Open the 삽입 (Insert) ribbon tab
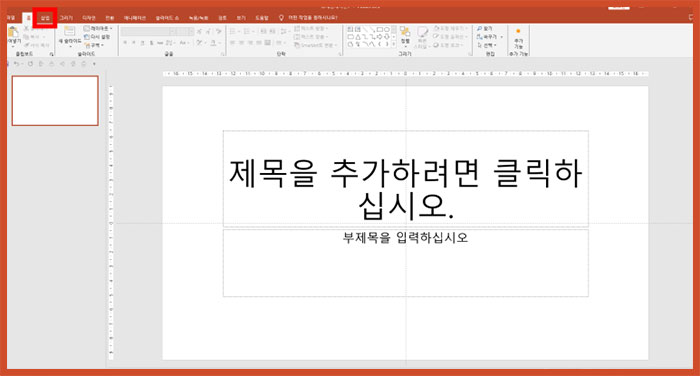The image size is (700, 376). coord(45,18)
